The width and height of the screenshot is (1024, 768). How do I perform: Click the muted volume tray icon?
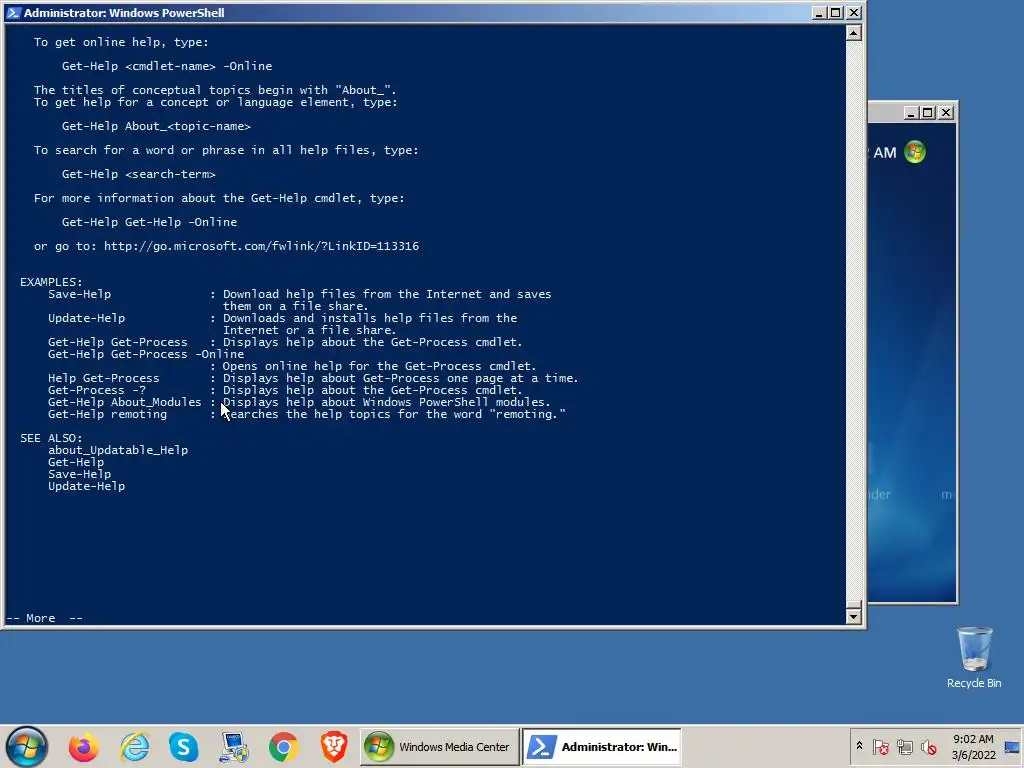pos(928,747)
